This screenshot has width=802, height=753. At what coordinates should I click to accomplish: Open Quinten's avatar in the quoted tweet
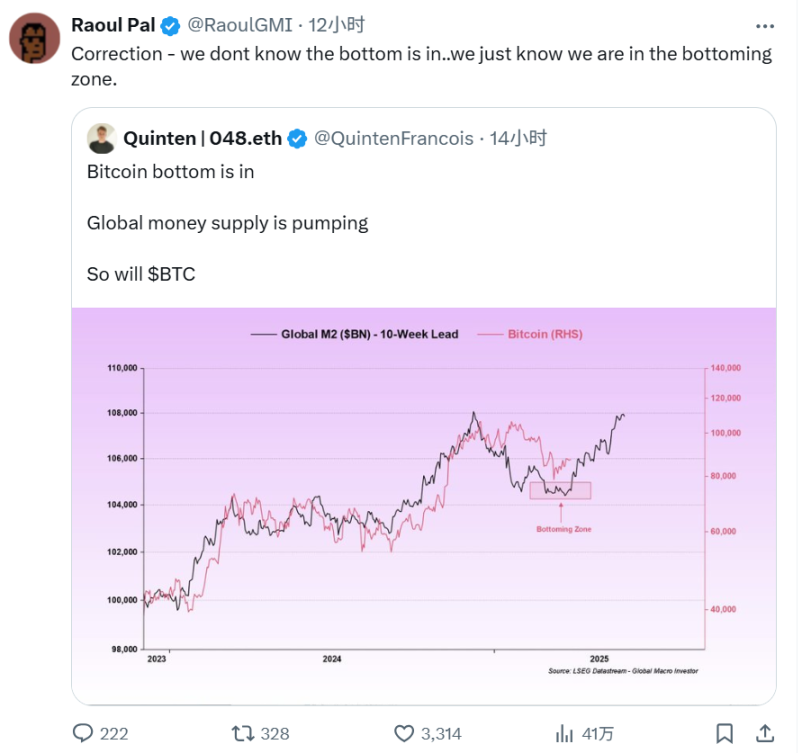pyautogui.click(x=101, y=137)
